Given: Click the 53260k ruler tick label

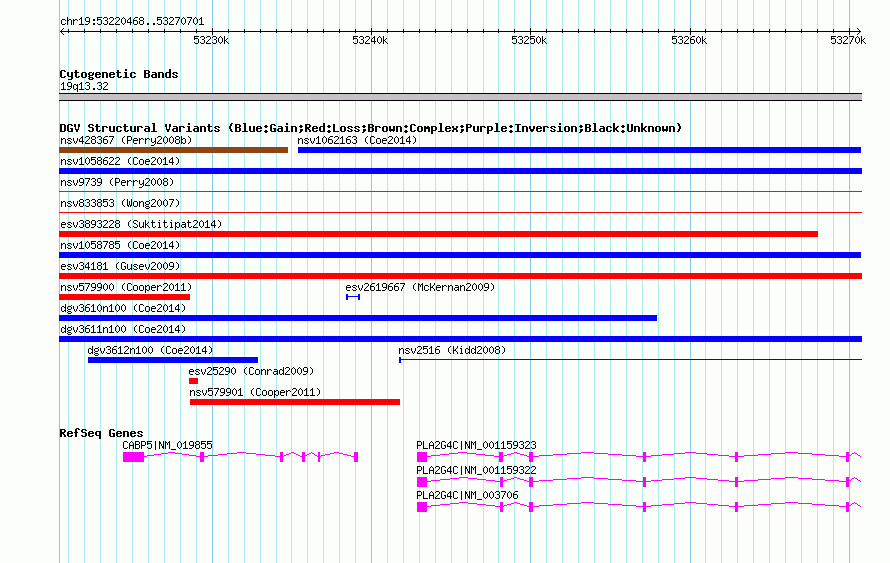Looking at the screenshot, I should click(689, 40).
